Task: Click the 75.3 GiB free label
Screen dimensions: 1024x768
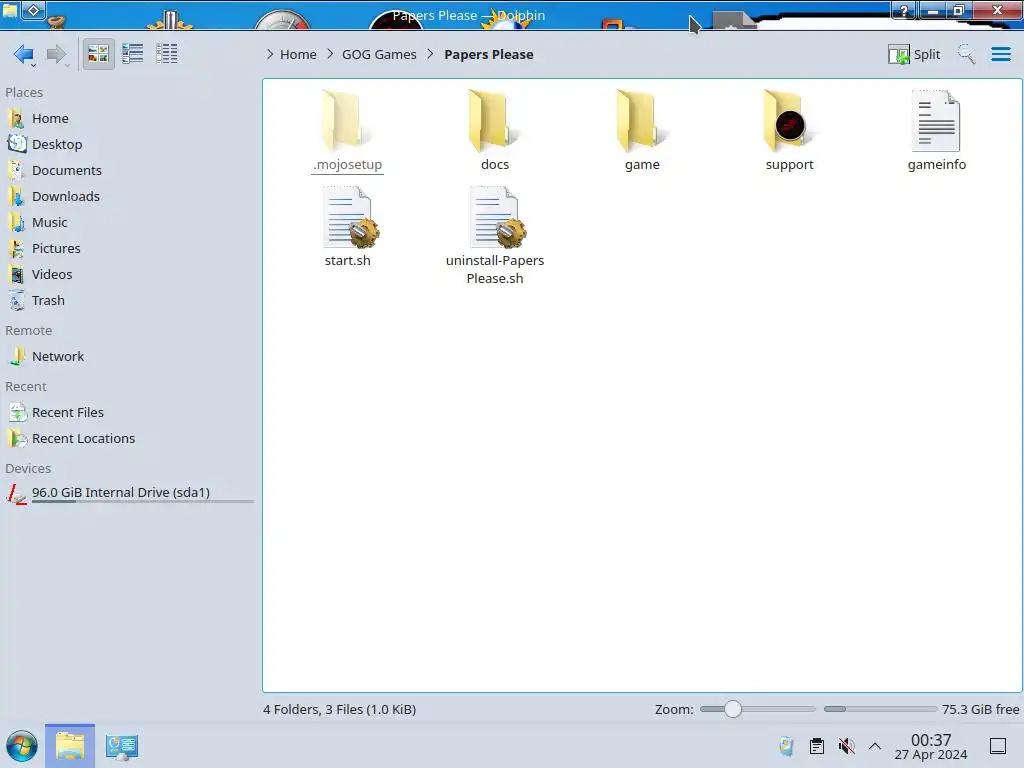Action: pos(980,710)
